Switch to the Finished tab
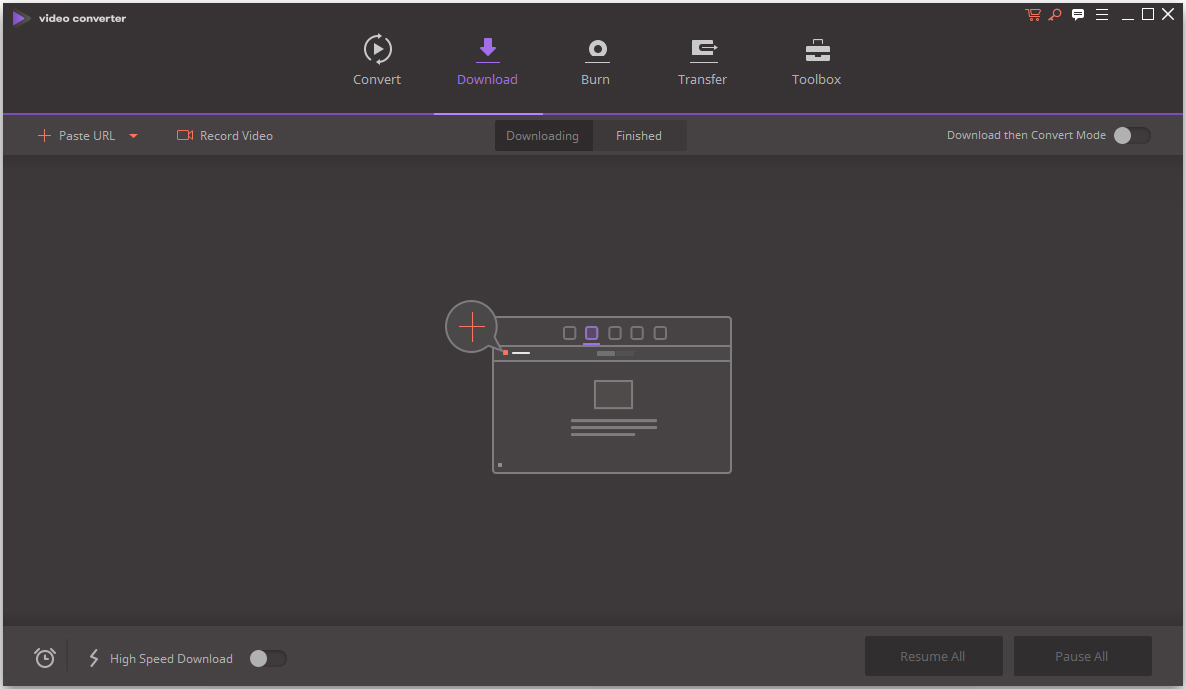This screenshot has width=1186, height=689. click(639, 135)
